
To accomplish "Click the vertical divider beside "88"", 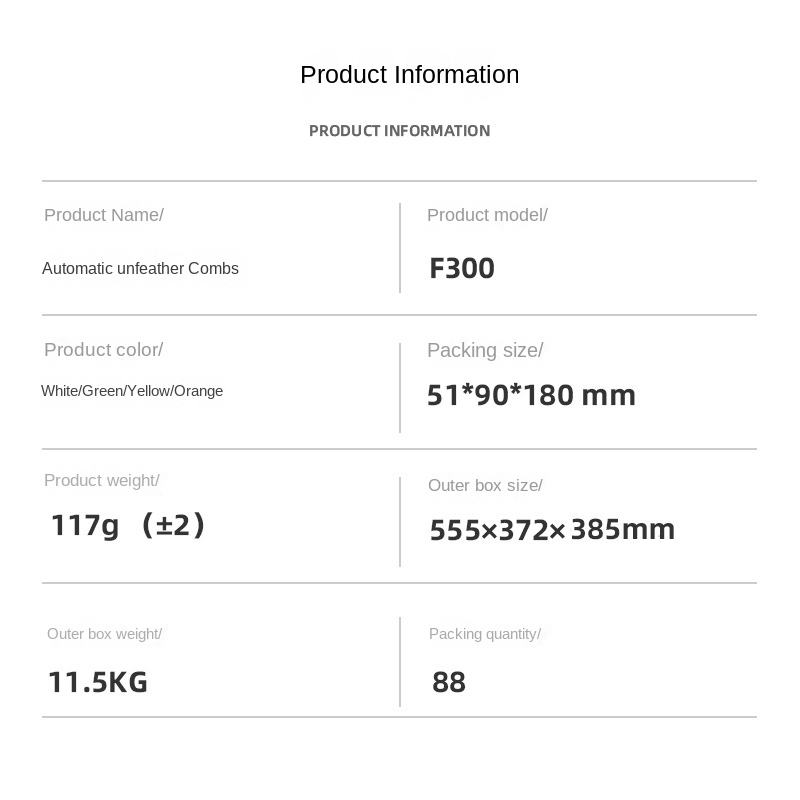I will coord(400,662).
